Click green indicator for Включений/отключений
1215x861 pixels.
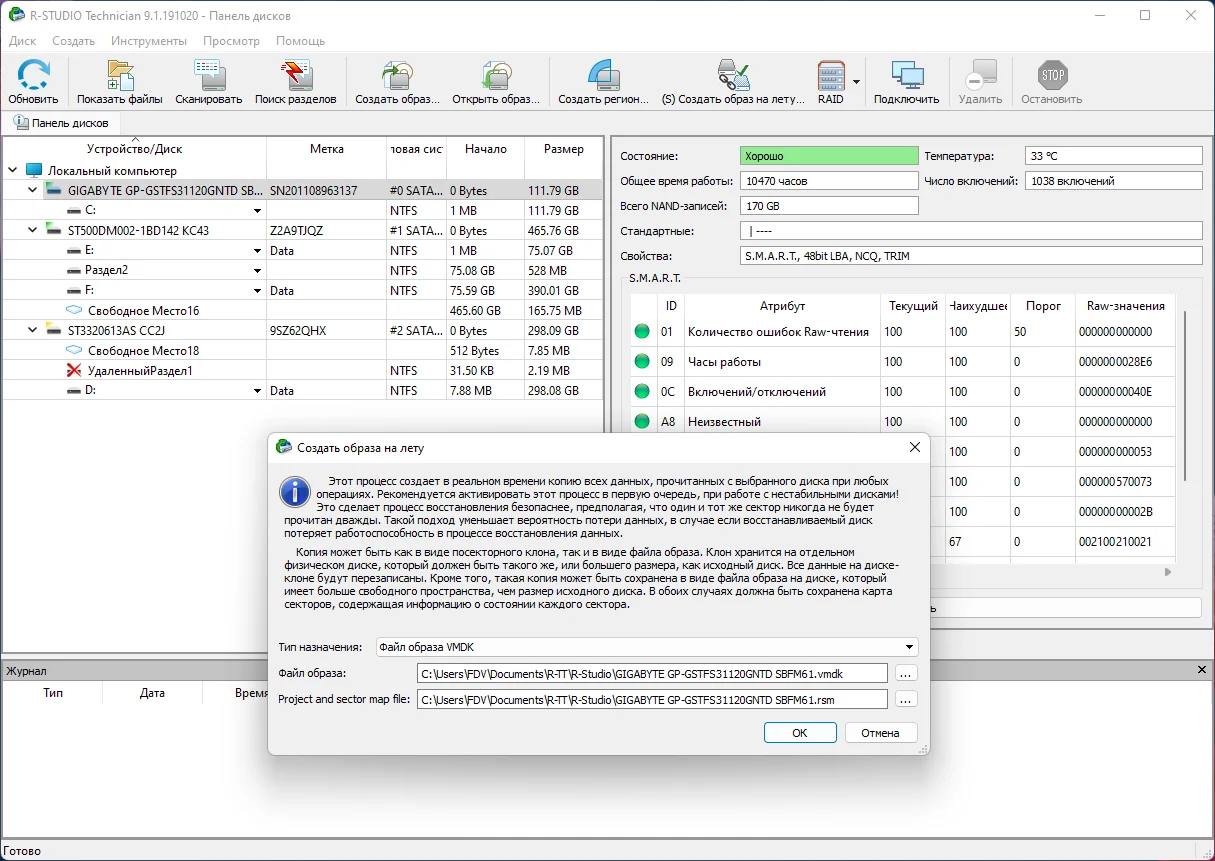pyautogui.click(x=642, y=392)
